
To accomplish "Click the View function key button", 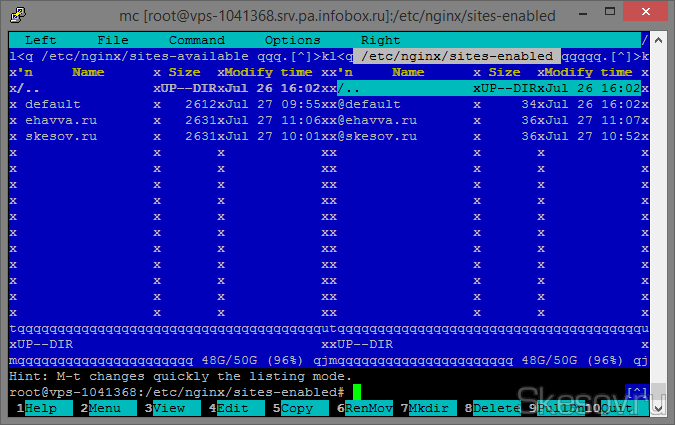I will click(x=169, y=408).
